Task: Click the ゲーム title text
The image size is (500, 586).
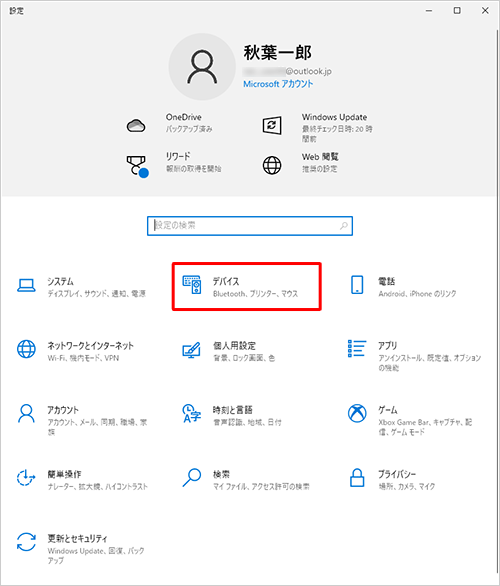Action: tap(388, 410)
